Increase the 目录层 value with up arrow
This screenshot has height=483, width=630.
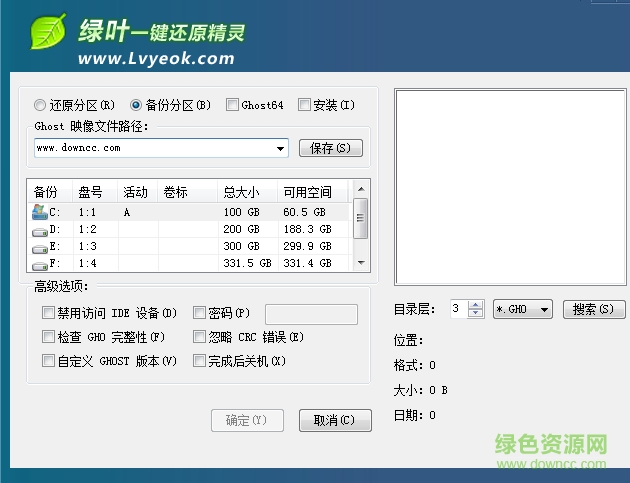[476, 305]
